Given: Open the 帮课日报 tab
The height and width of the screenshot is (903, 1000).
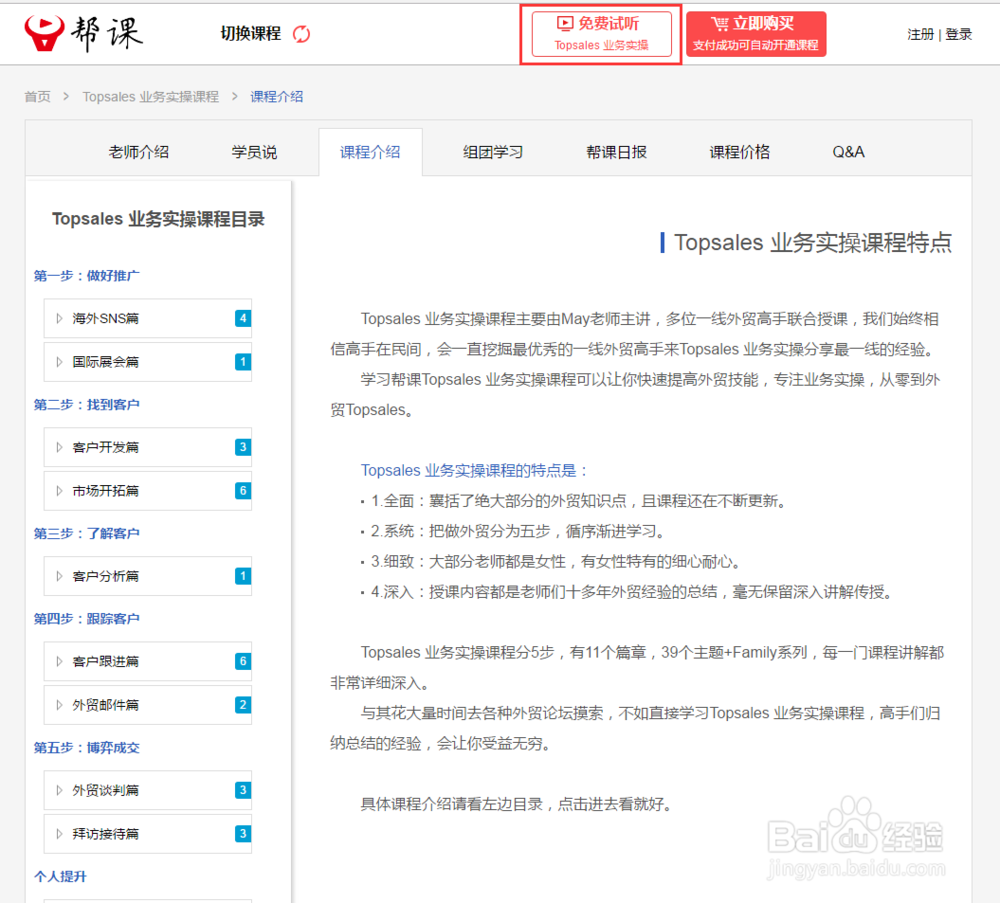Looking at the screenshot, I should coord(616,152).
